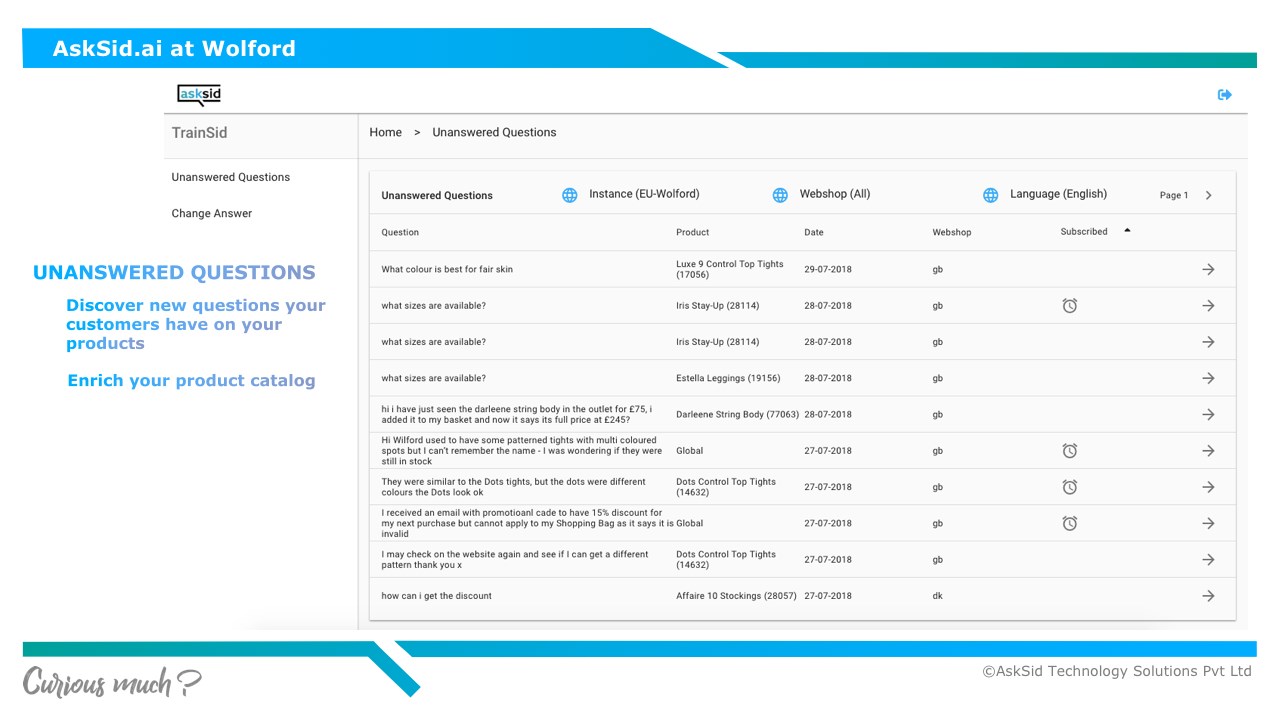1280x720 pixels.
Task: Click globe icon beside Language (English)
Action: coord(990,195)
